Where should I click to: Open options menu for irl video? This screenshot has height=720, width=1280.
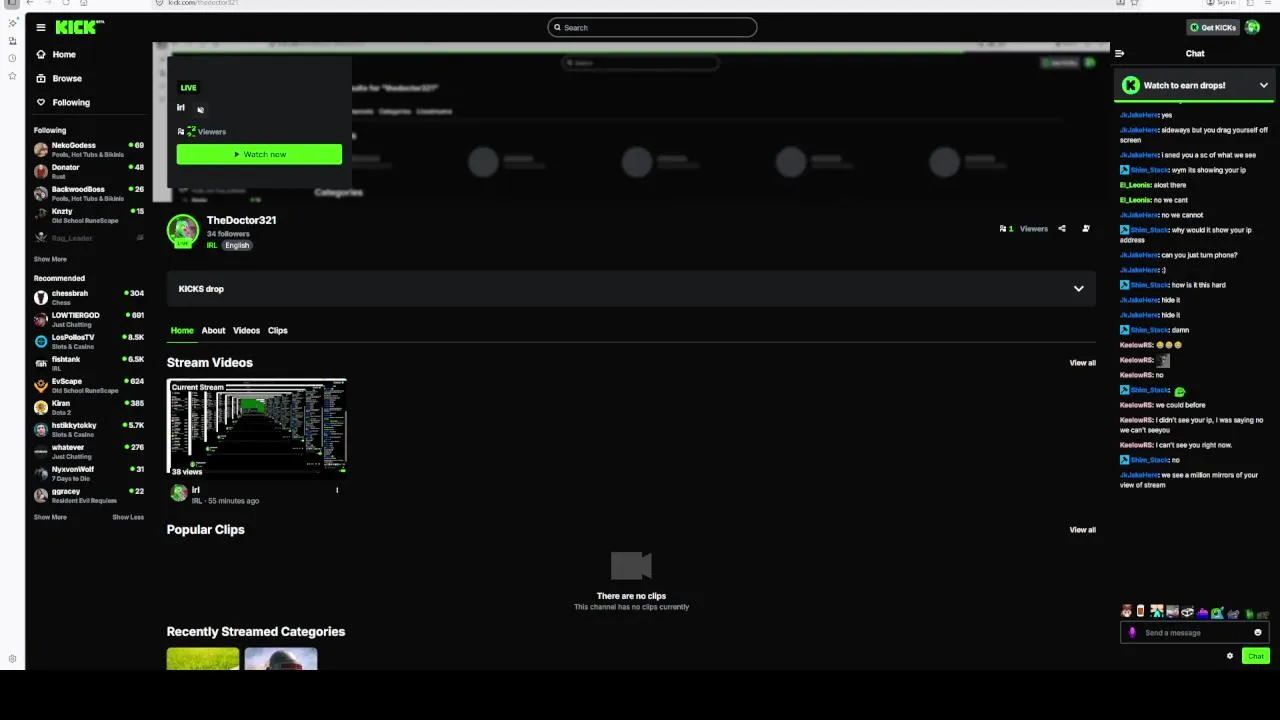tap(337, 490)
